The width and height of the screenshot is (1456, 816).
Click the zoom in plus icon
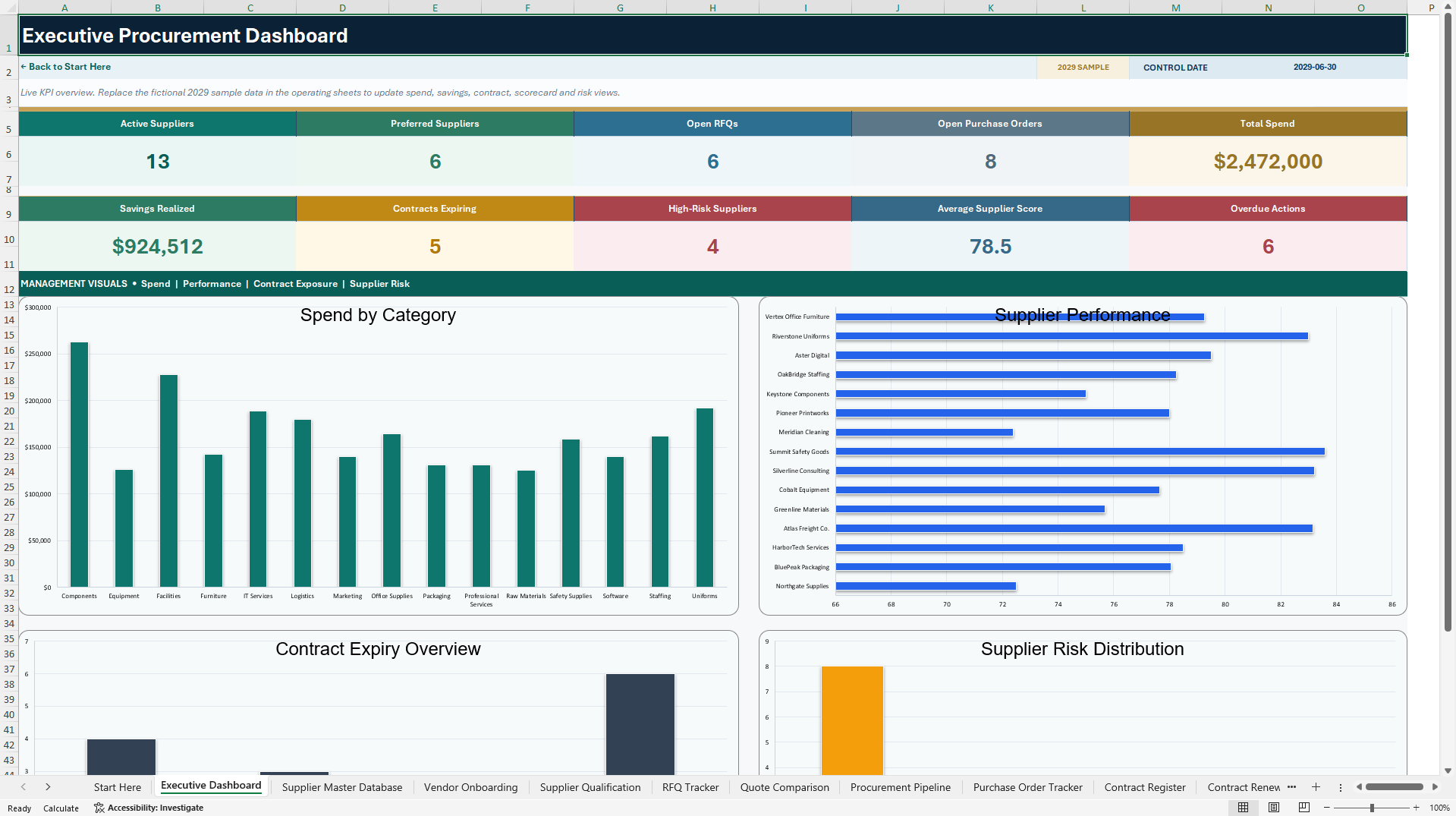(x=1416, y=808)
